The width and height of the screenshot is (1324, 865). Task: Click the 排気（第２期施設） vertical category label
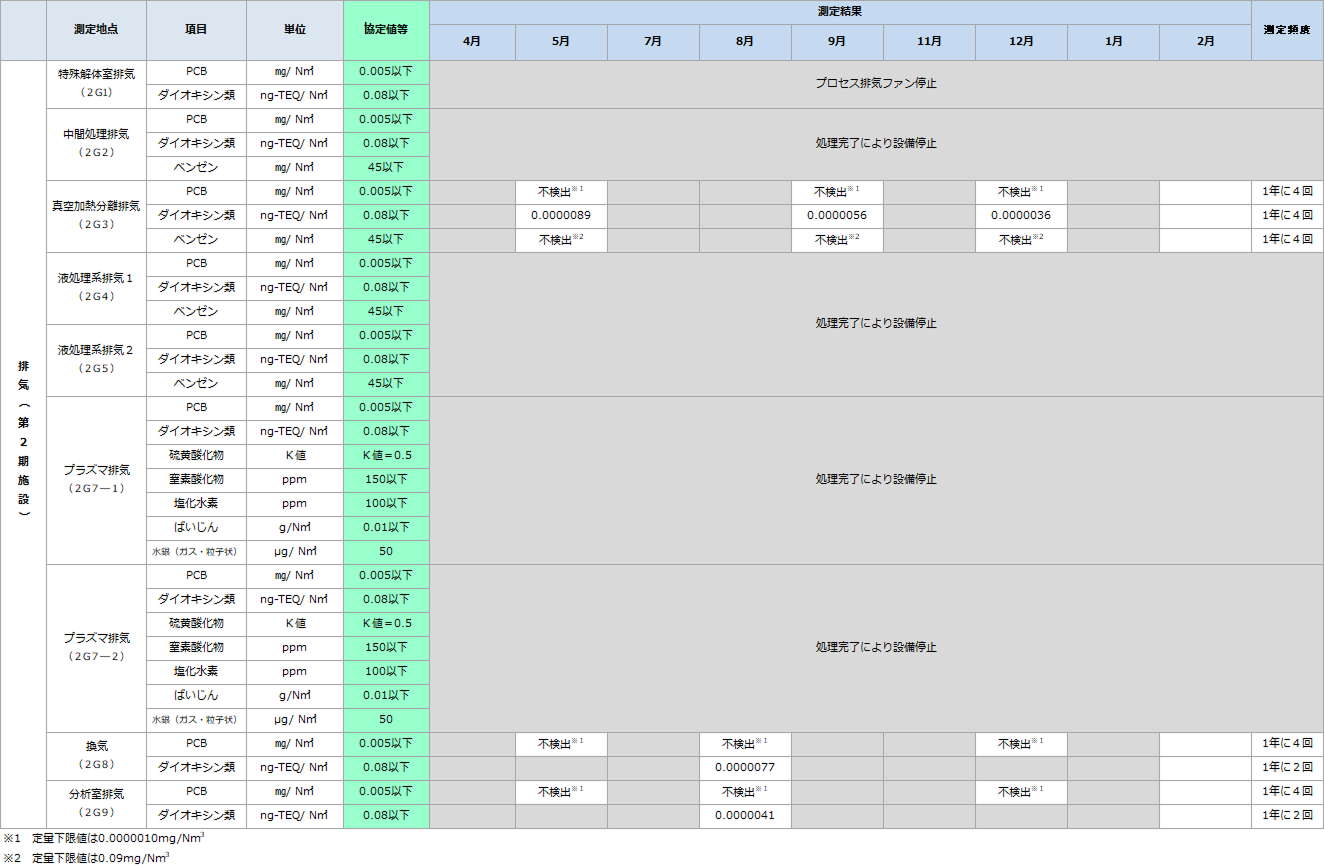tap(23, 440)
